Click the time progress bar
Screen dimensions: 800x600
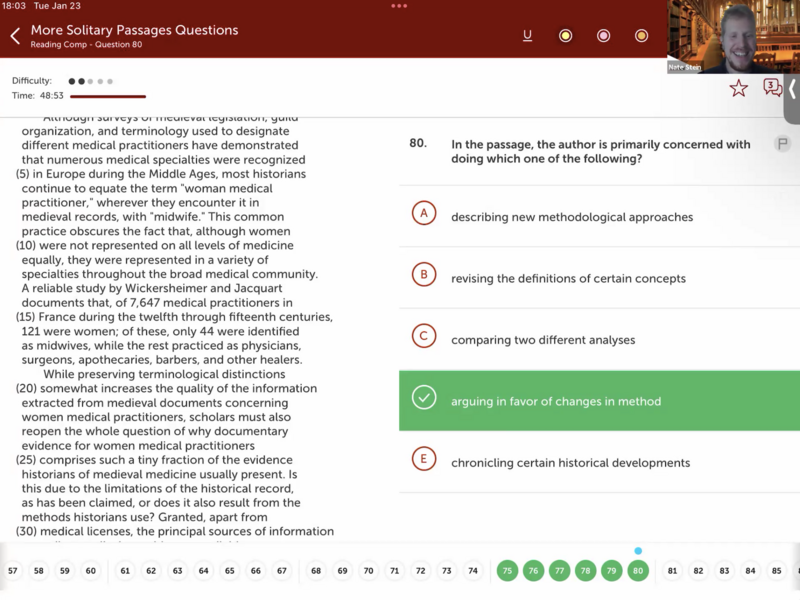107,97
